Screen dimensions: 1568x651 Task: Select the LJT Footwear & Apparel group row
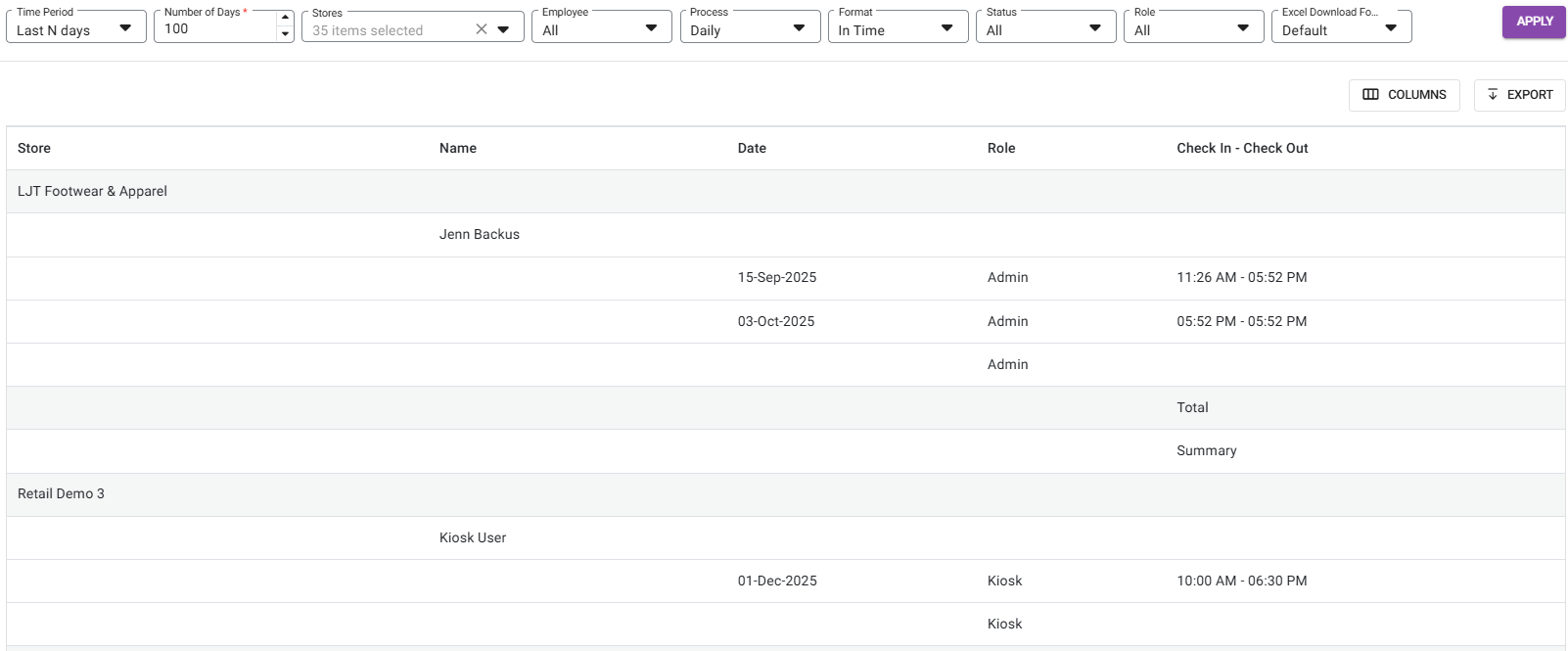coord(92,192)
